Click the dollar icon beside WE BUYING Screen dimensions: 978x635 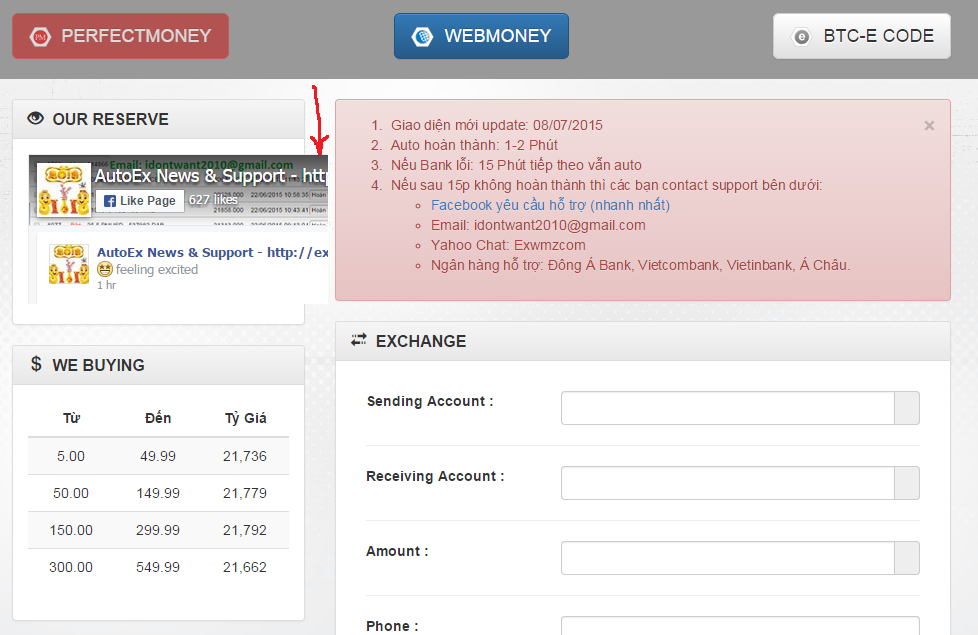click(x=36, y=364)
